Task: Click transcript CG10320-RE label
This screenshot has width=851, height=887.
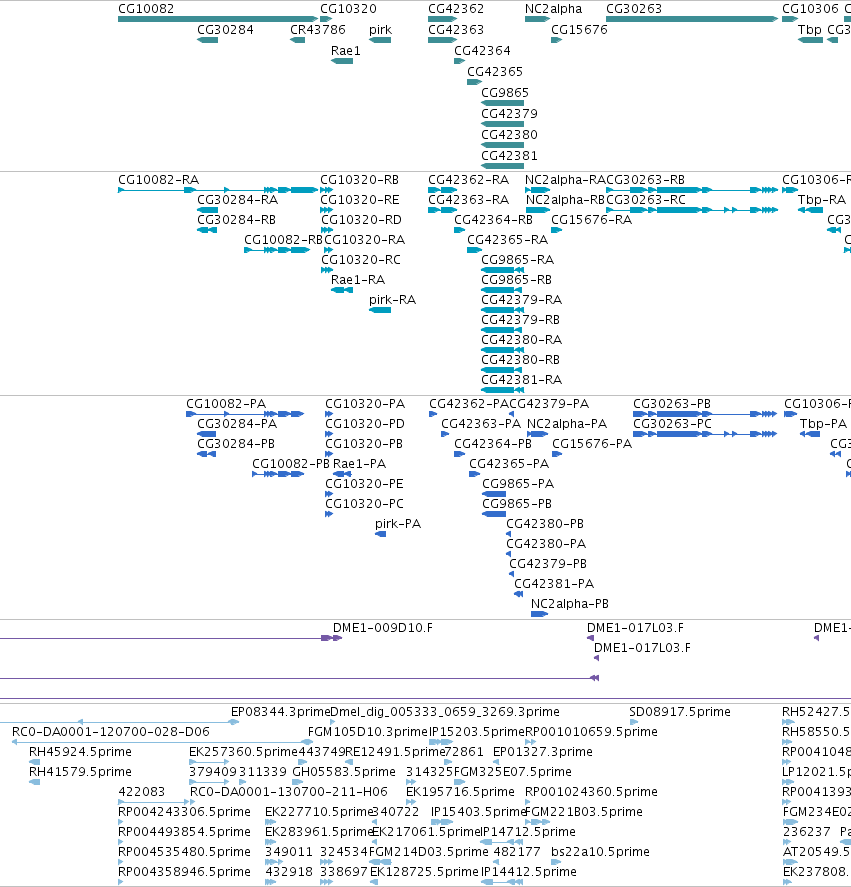Action: [x=360, y=200]
